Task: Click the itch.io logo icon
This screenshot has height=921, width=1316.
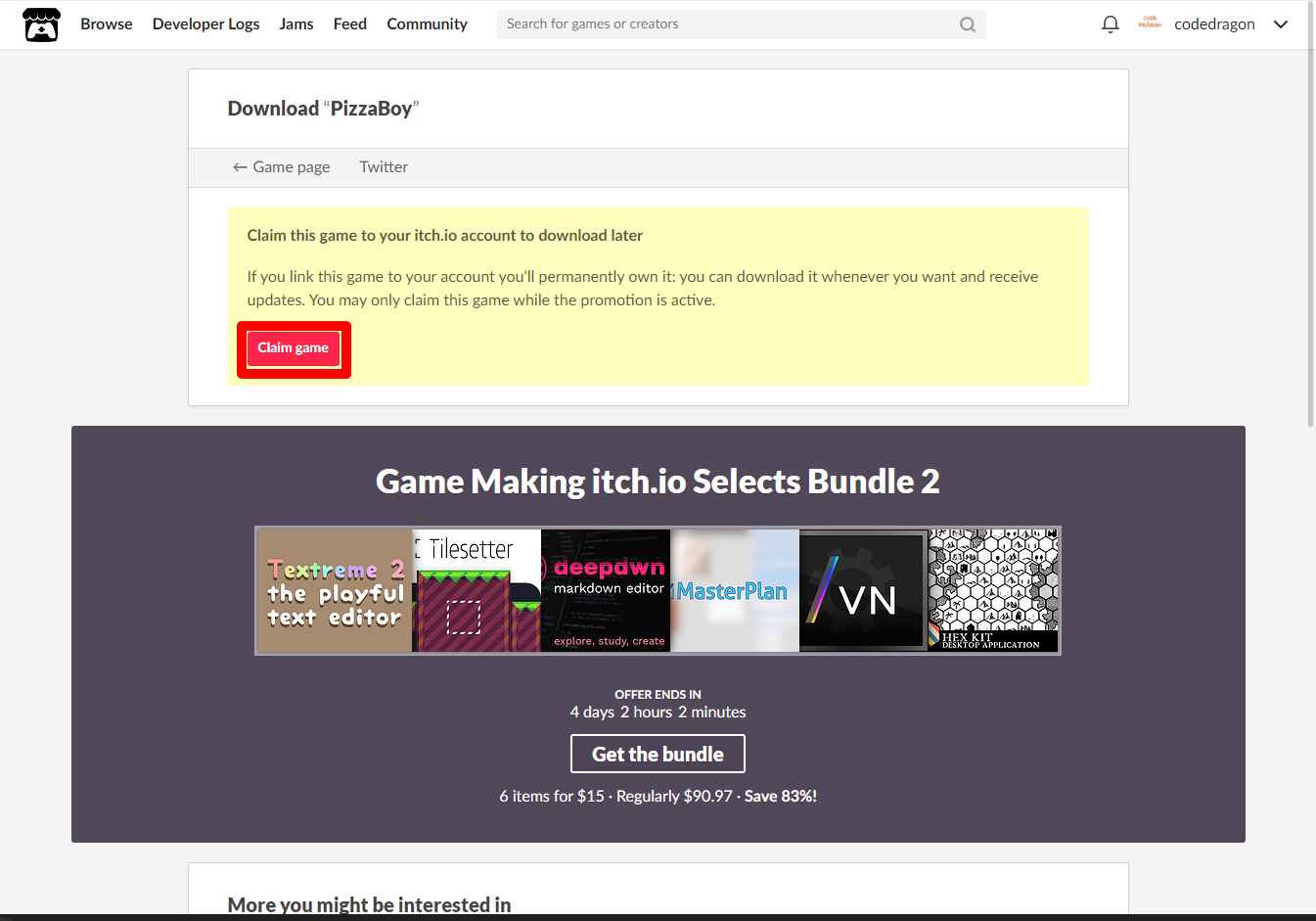Action: [41, 24]
